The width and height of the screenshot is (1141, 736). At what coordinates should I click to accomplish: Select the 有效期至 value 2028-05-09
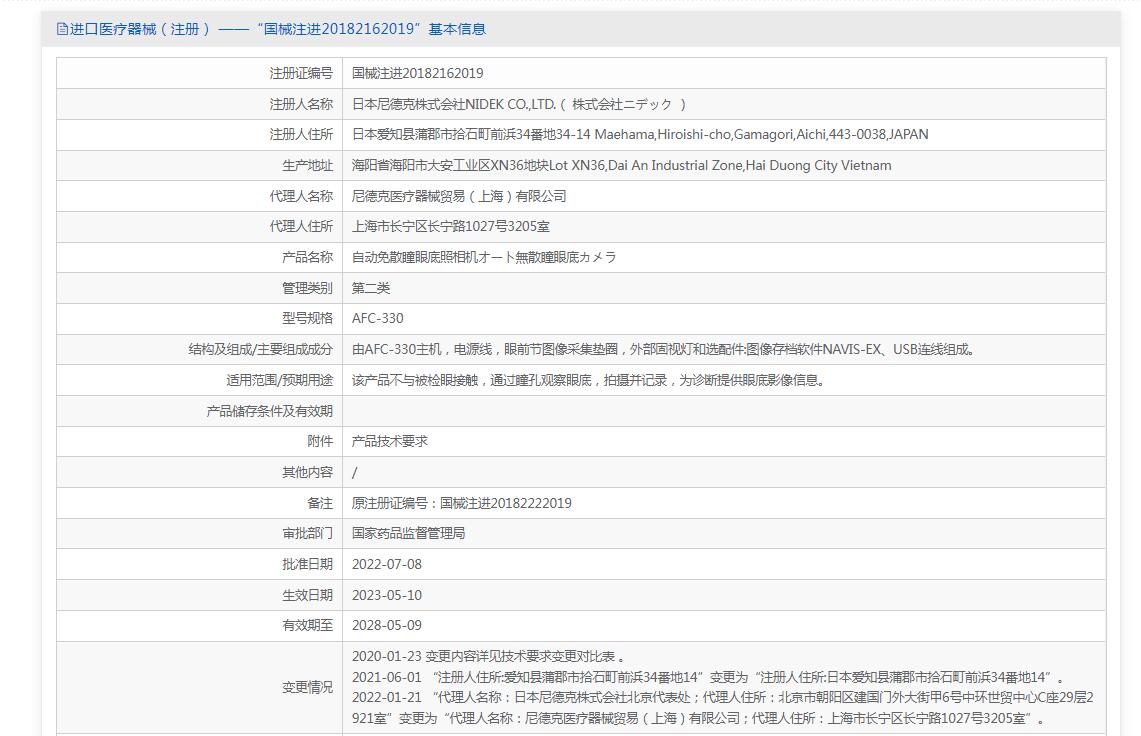(386, 625)
